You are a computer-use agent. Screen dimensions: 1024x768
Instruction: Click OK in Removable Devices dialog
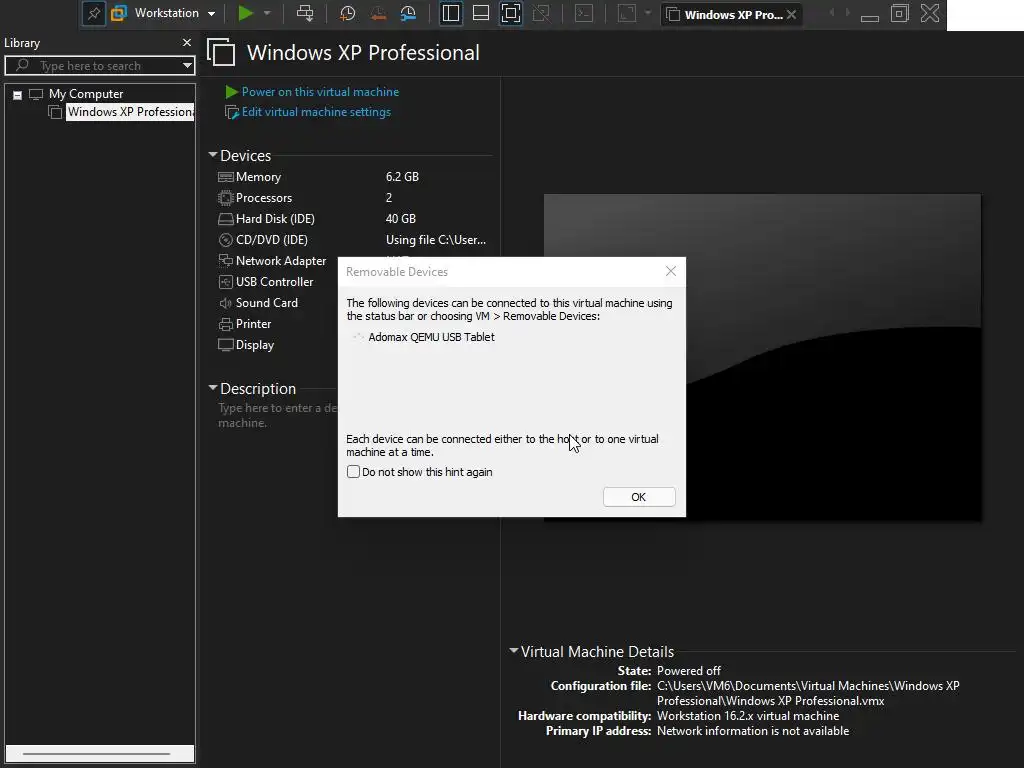point(639,497)
